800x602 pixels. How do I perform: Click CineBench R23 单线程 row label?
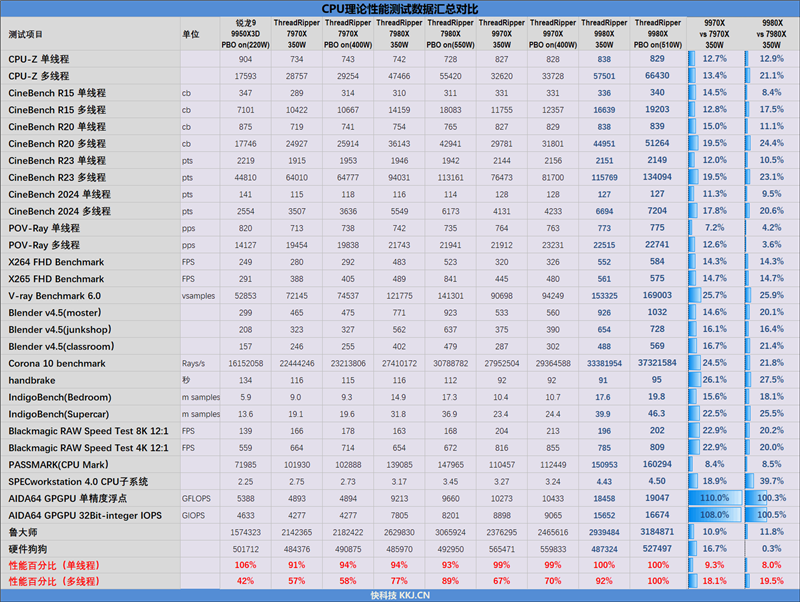coord(57,160)
